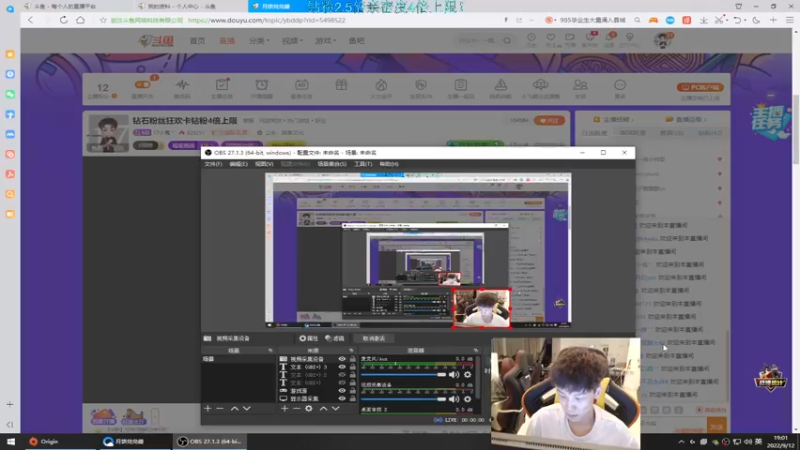Open Windows Start menu
The width and height of the screenshot is (800, 450).
10,441
